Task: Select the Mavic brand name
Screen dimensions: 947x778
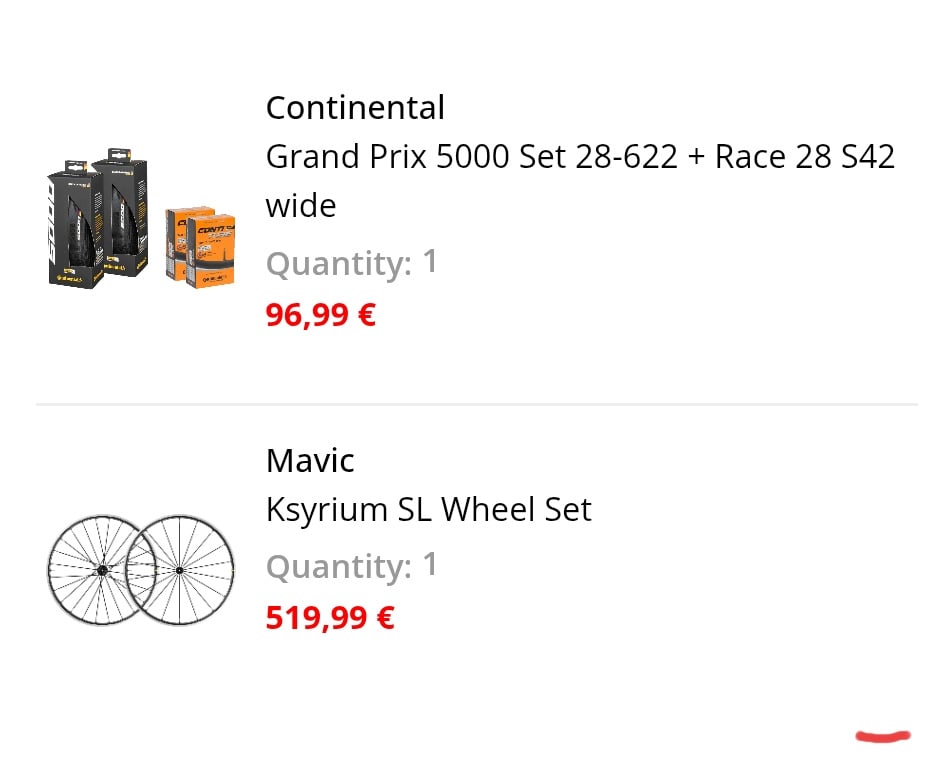Action: [310, 461]
